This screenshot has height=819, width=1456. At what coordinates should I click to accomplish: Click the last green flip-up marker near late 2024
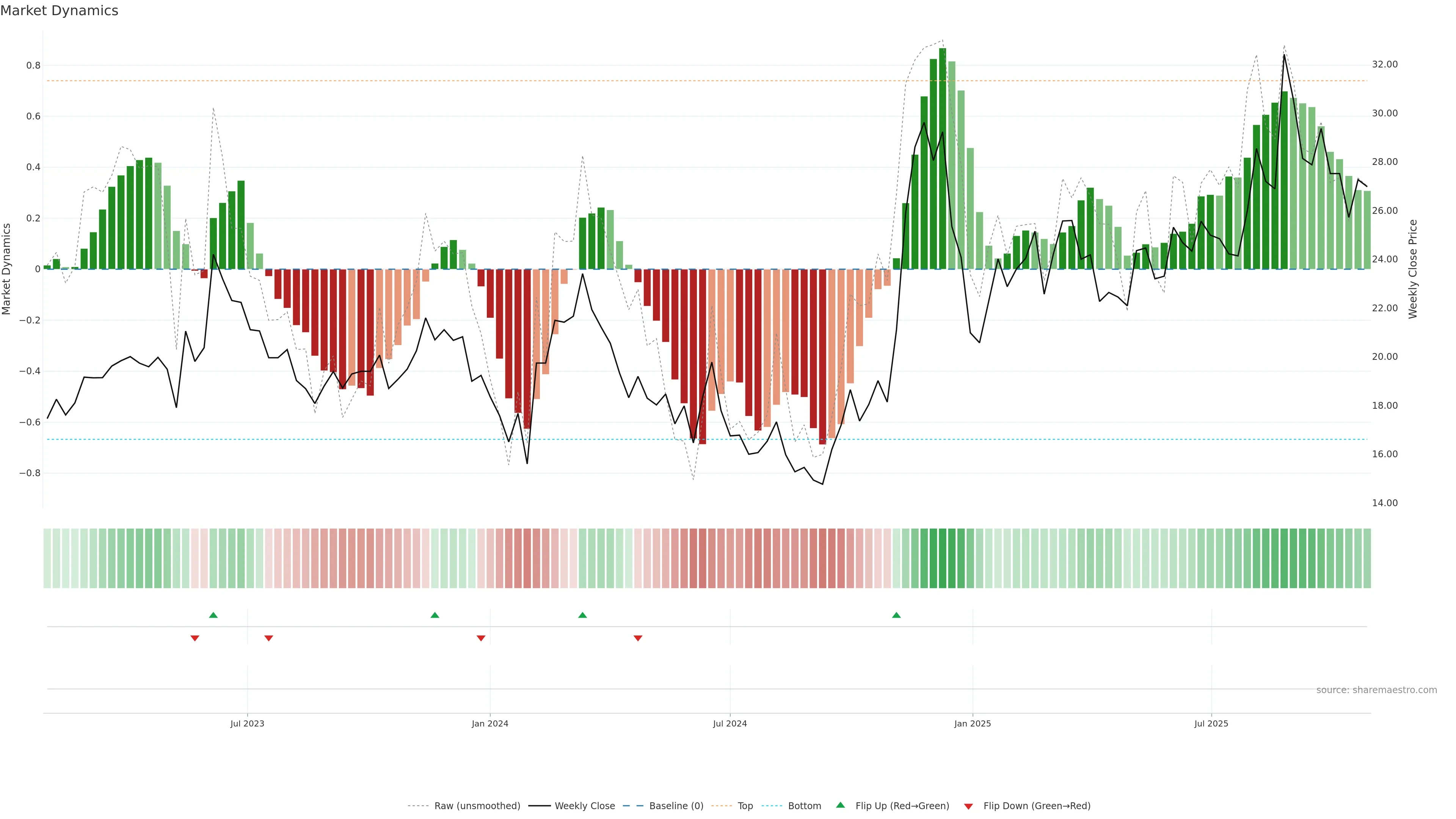(x=896, y=615)
